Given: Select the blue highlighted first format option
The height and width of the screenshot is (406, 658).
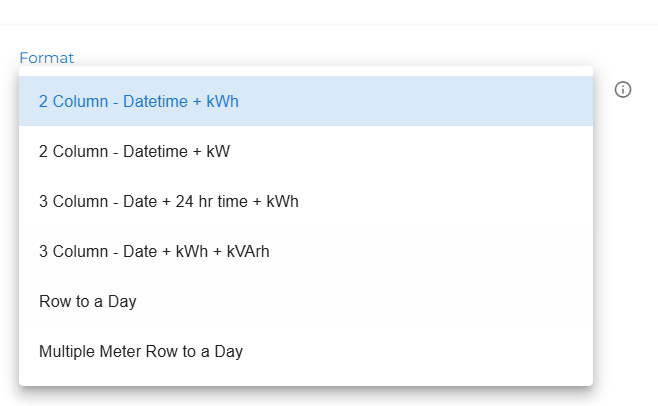Looking at the screenshot, I should pos(306,101).
